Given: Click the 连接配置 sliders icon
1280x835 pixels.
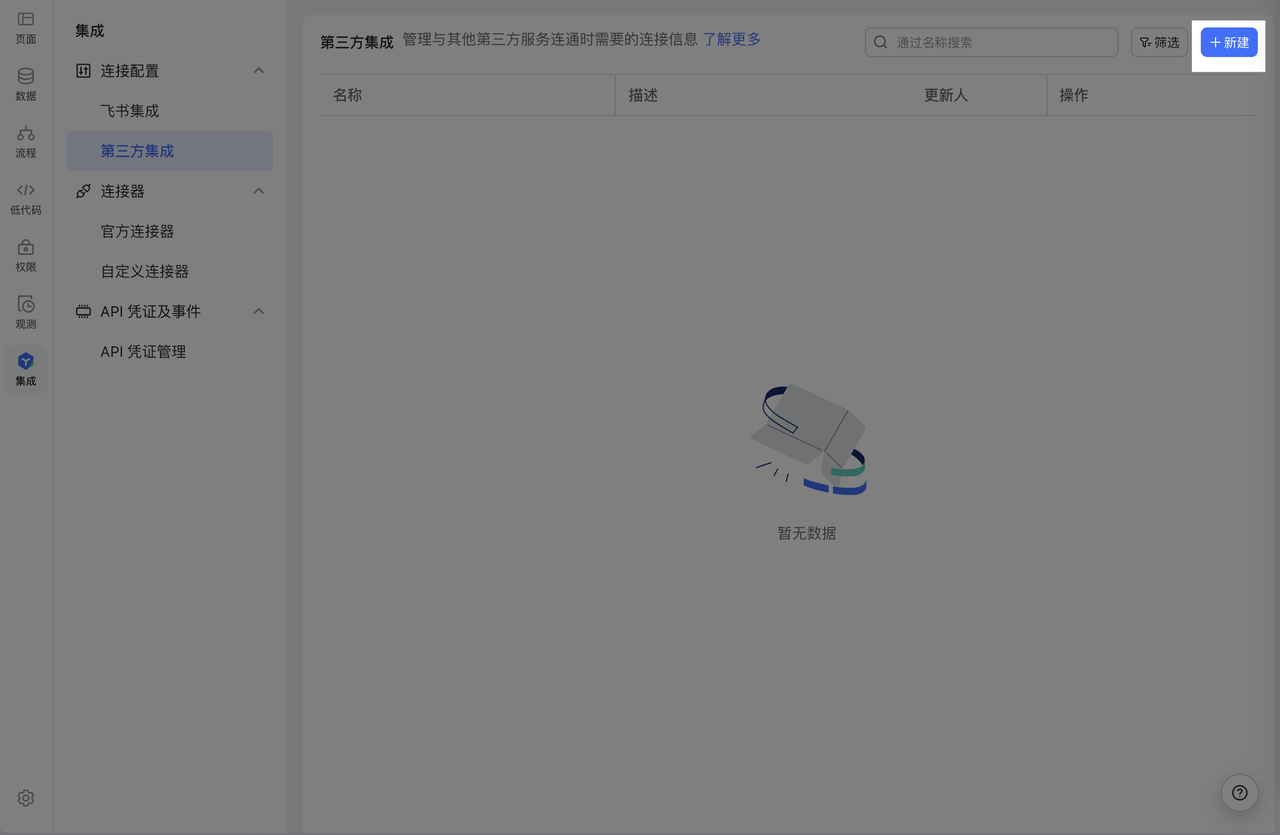Looking at the screenshot, I should pos(83,71).
